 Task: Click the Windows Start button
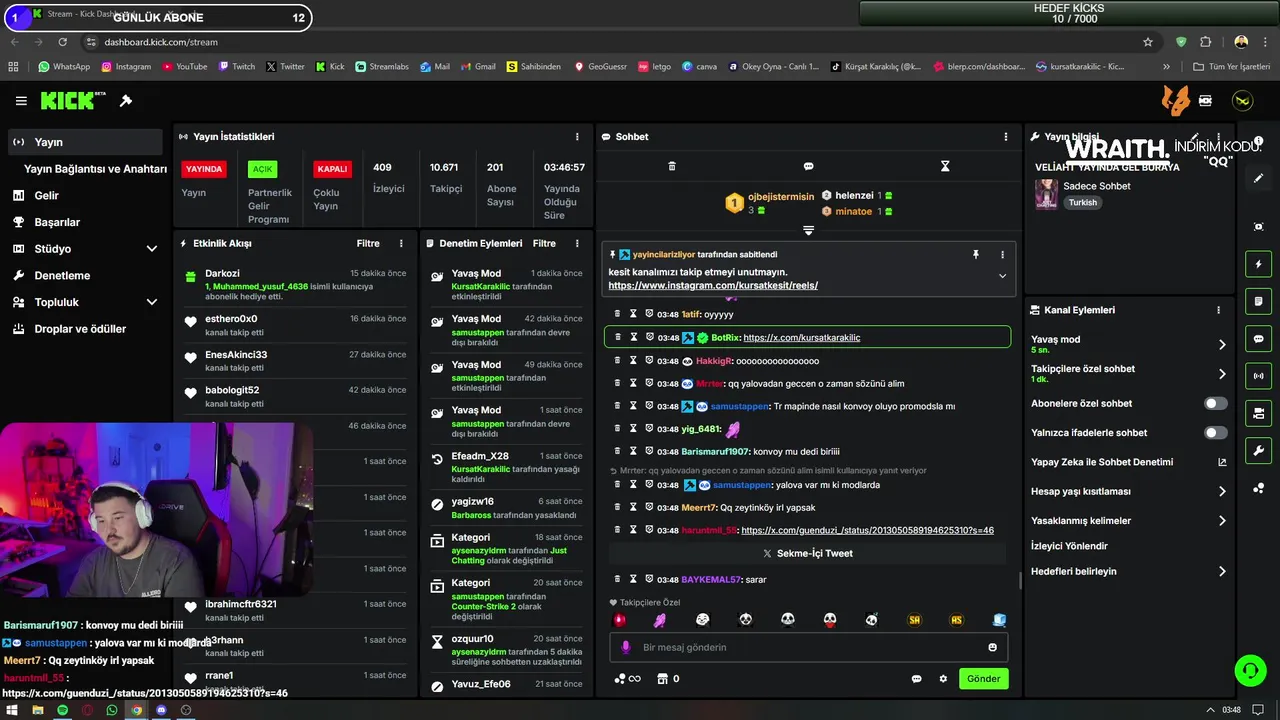pos(10,710)
